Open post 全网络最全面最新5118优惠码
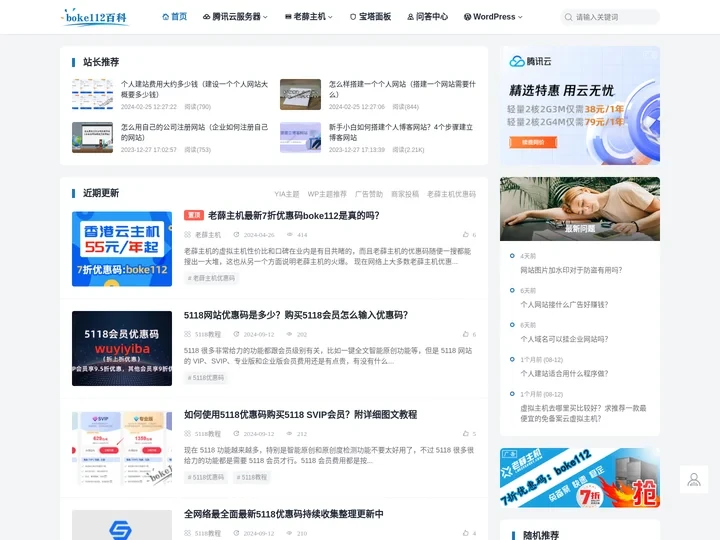This screenshot has height=540, width=720. click(284, 514)
